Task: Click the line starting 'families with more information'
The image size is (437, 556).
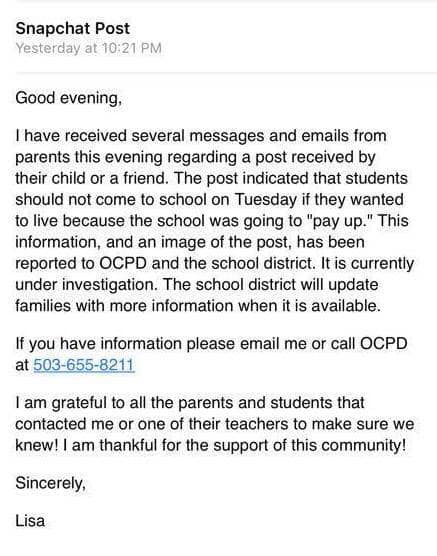Action: coord(198,306)
